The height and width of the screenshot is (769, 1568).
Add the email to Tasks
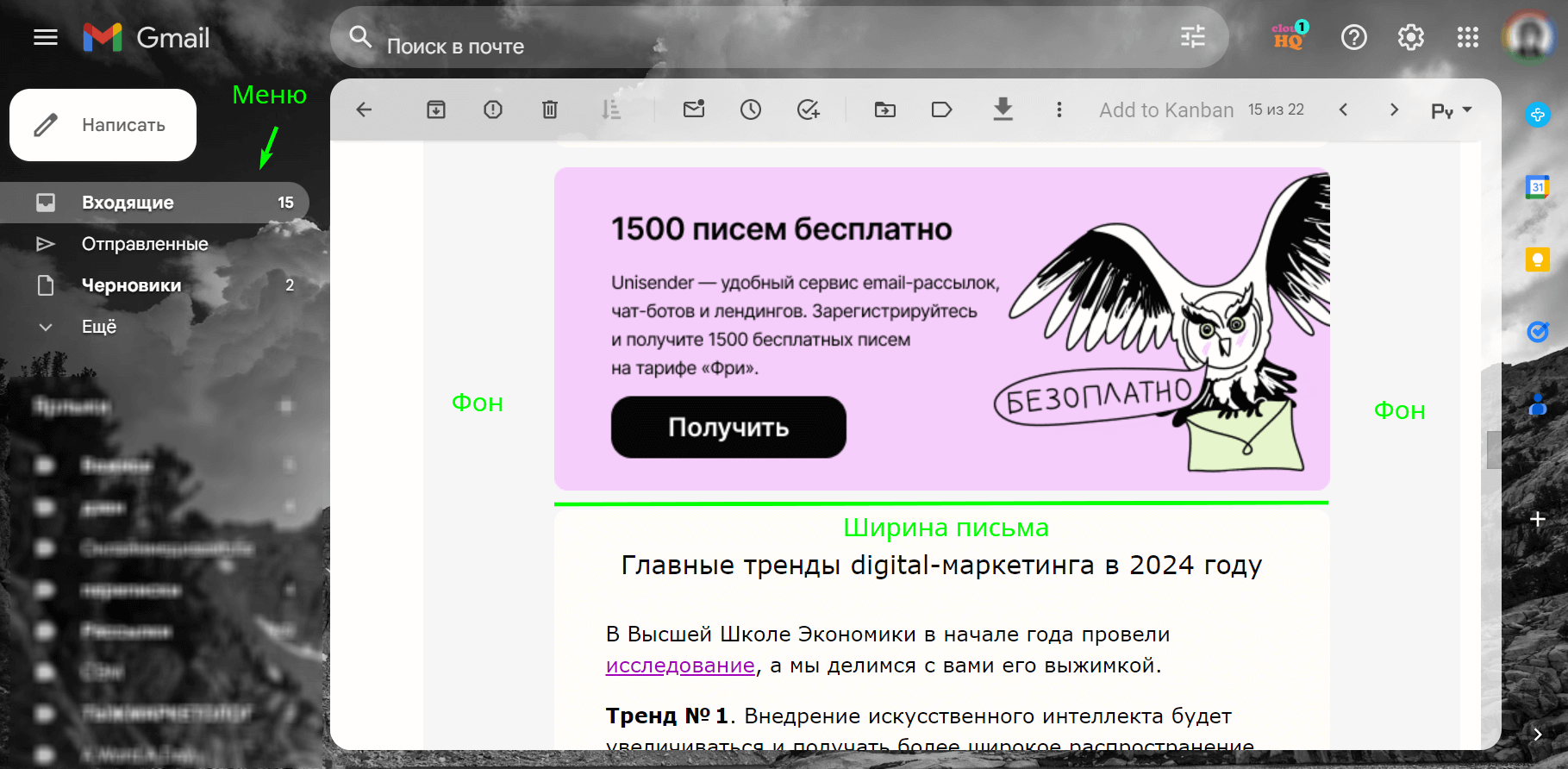pos(809,109)
